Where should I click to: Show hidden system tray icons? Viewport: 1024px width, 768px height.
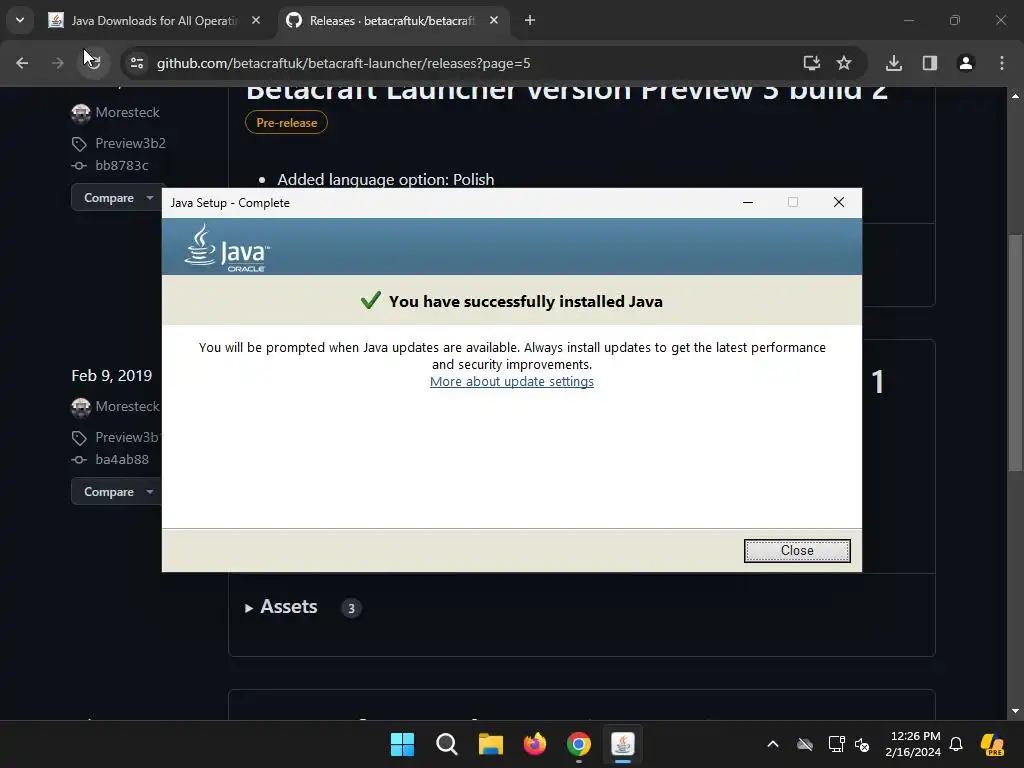click(773, 744)
